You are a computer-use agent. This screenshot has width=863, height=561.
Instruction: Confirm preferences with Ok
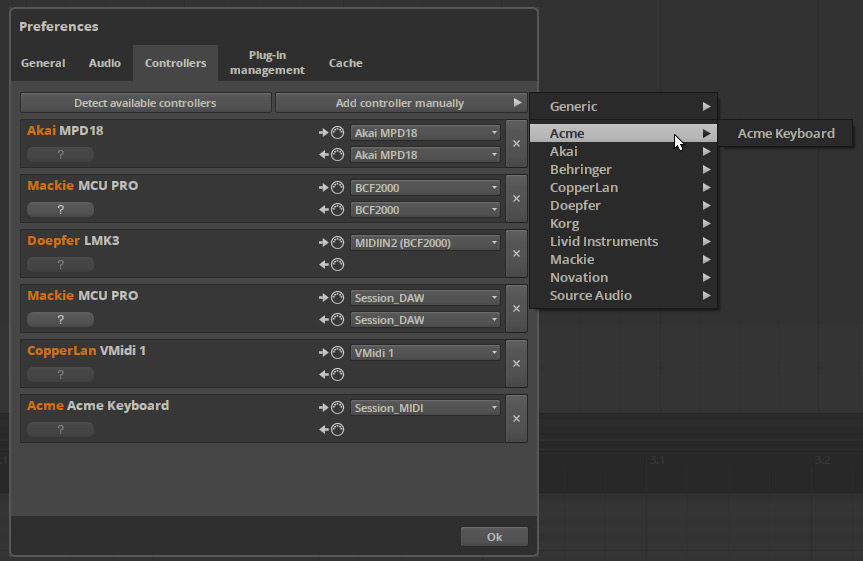(x=494, y=537)
